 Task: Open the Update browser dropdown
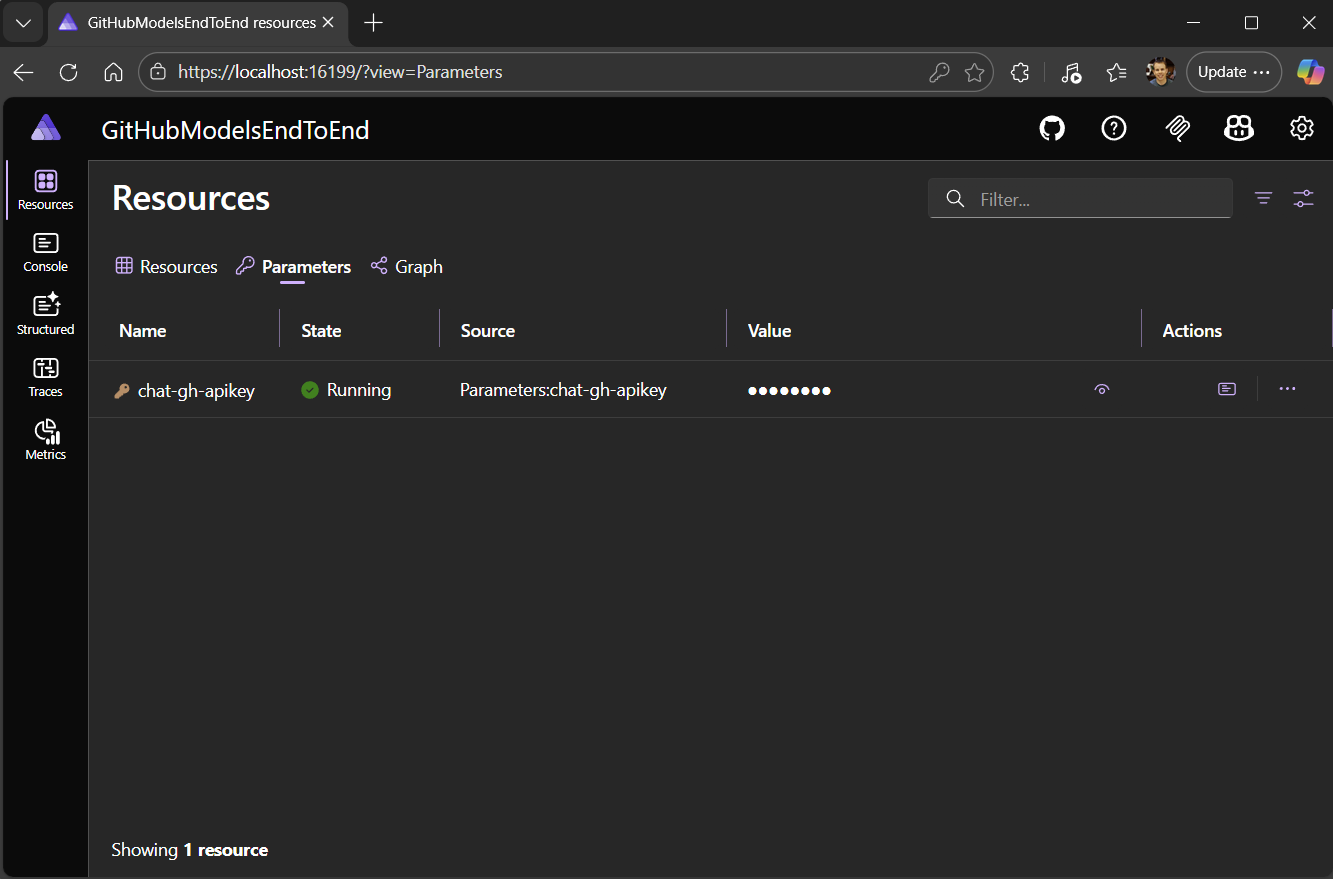1233,71
